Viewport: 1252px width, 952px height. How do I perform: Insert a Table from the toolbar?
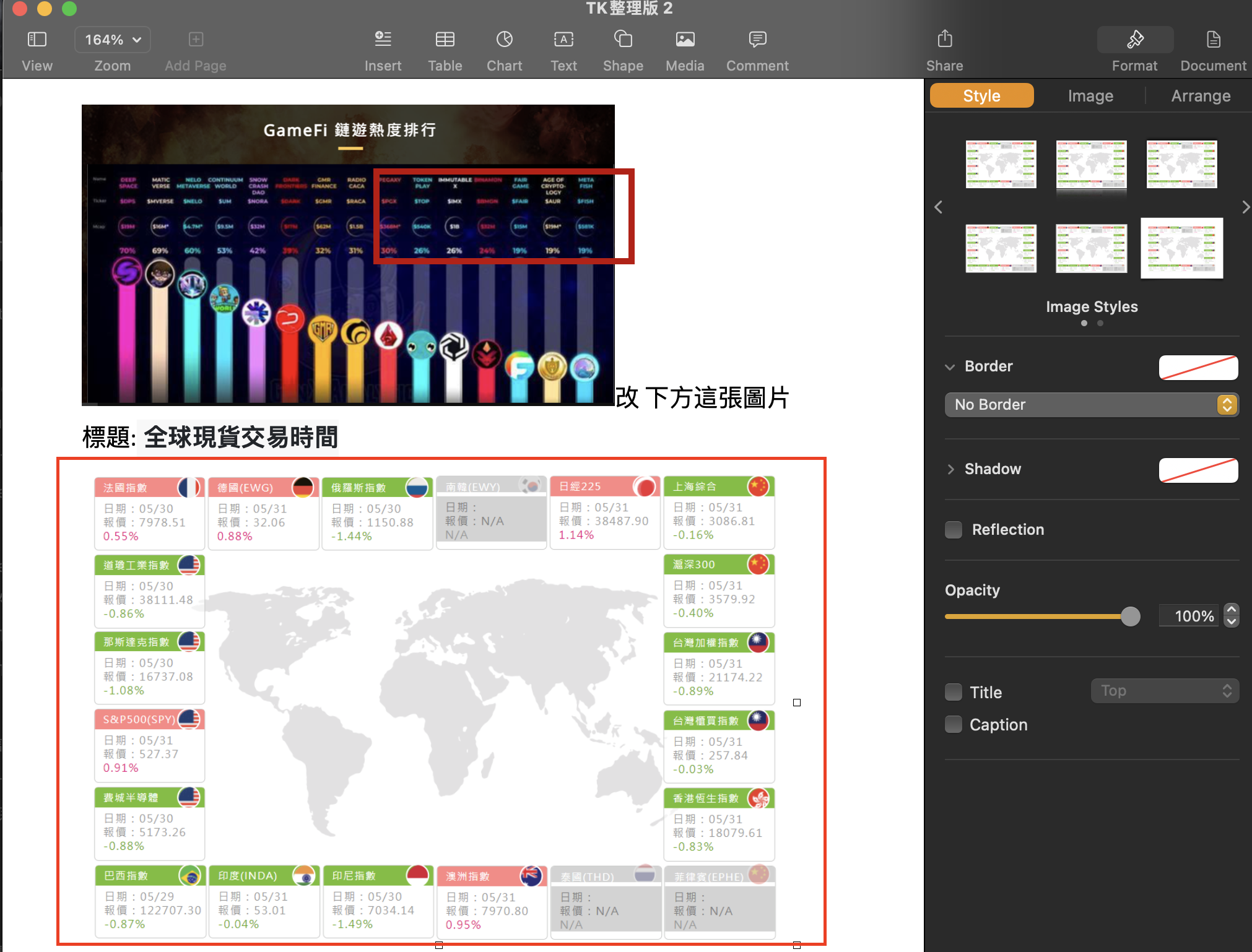445,40
